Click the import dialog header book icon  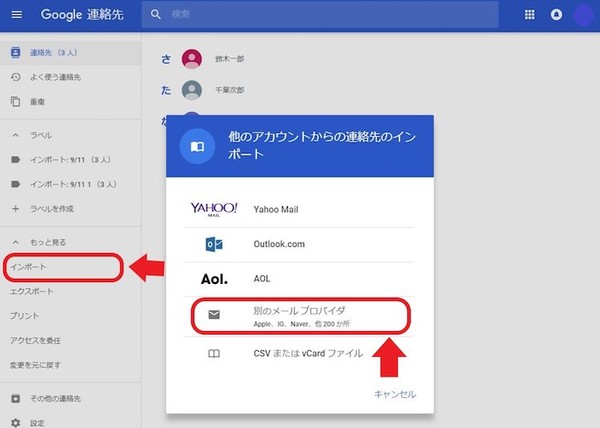point(197,146)
